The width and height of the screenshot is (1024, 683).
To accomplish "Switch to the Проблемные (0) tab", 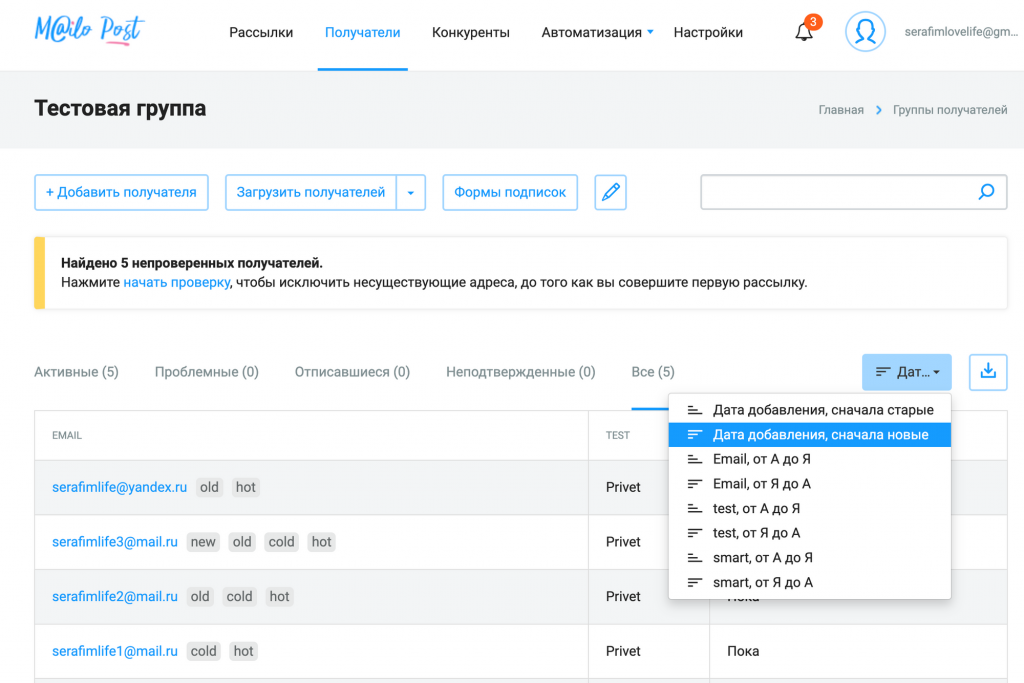I will (206, 372).
